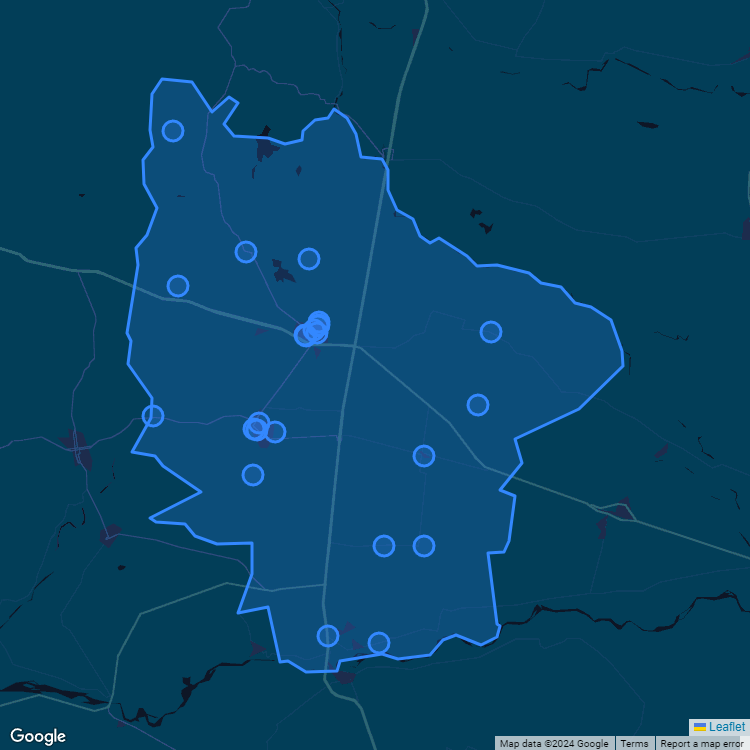Open the Terms link
This screenshot has width=750, height=750.
pos(634,744)
